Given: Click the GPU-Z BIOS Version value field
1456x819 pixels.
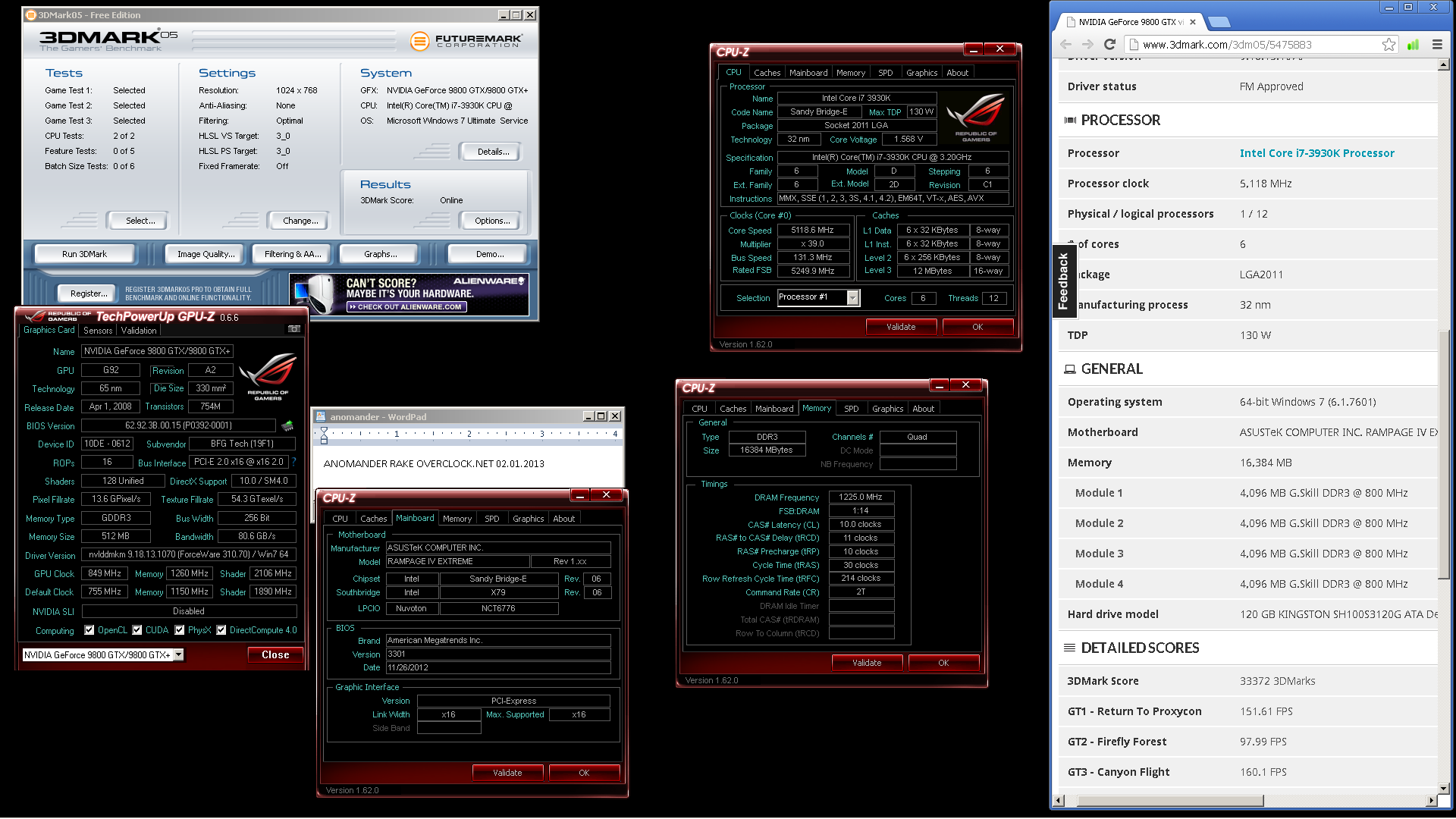Looking at the screenshot, I should (x=178, y=425).
